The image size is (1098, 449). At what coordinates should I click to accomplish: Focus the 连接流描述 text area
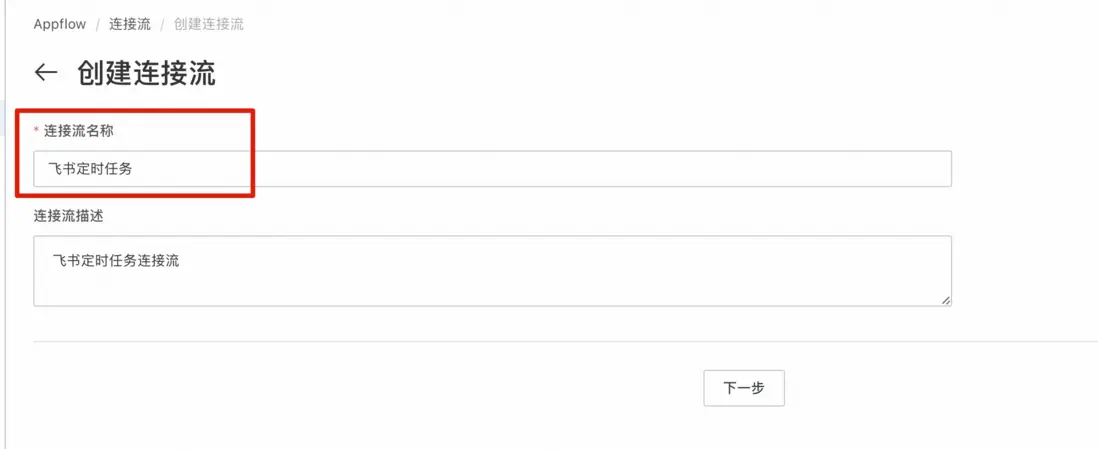pyautogui.click(x=492, y=270)
